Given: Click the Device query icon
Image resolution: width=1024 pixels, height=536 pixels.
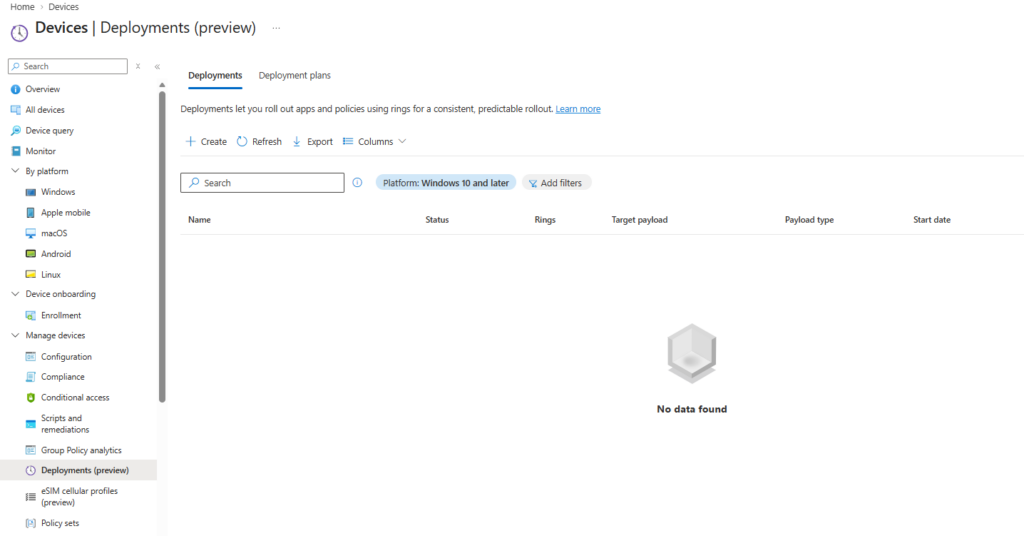Looking at the screenshot, I should coord(16,131).
